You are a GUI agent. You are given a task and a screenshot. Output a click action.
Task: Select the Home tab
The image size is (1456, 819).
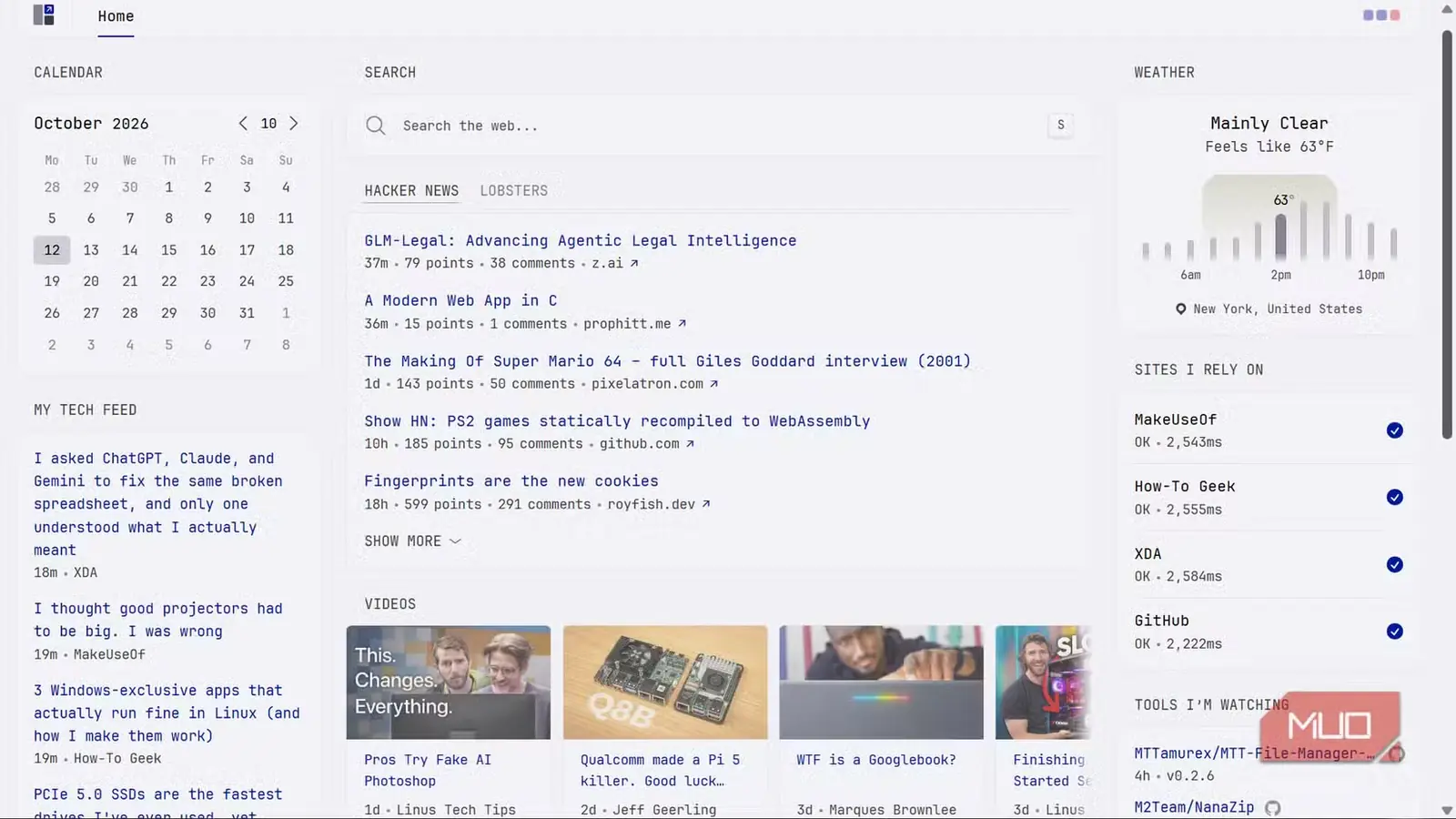pyautogui.click(x=116, y=16)
